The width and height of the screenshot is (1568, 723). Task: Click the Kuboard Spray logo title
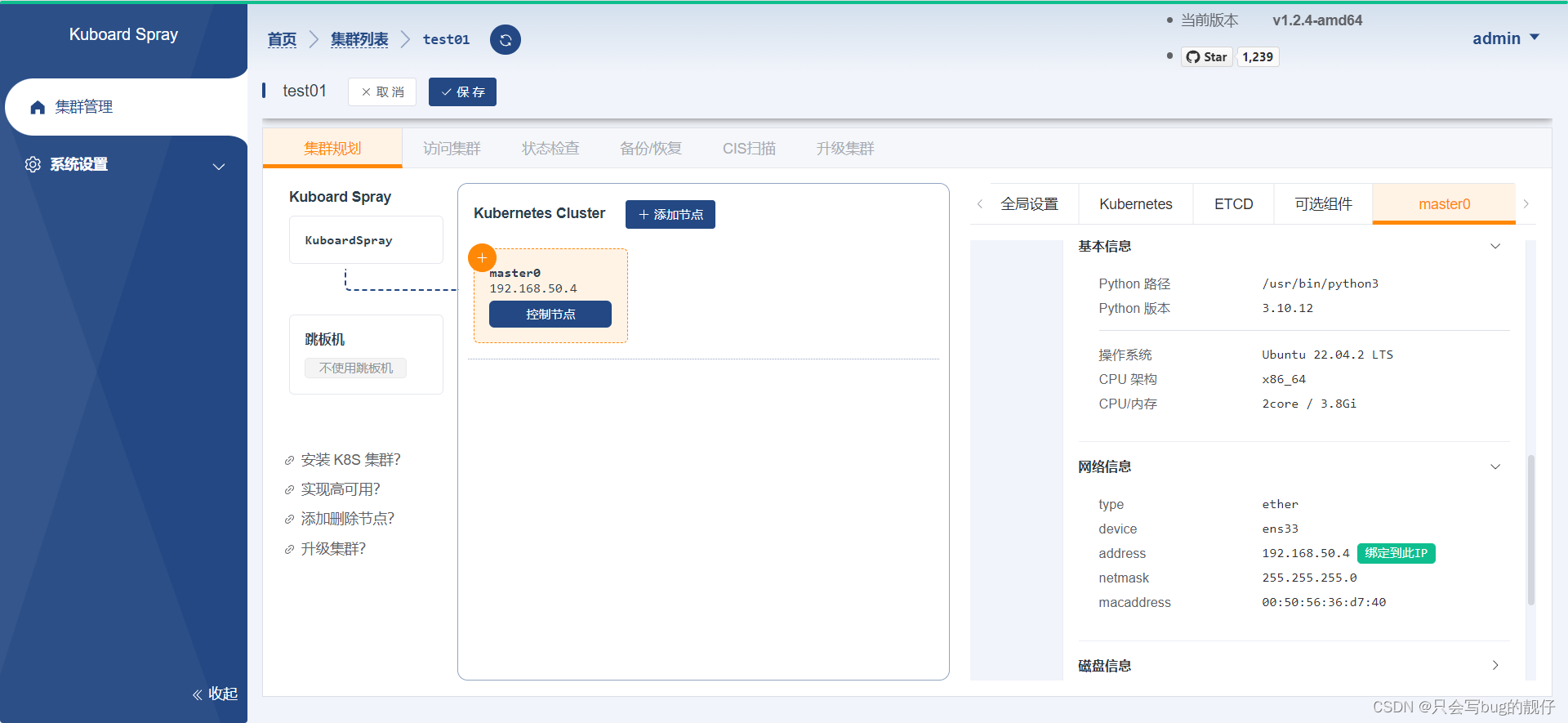point(123,34)
